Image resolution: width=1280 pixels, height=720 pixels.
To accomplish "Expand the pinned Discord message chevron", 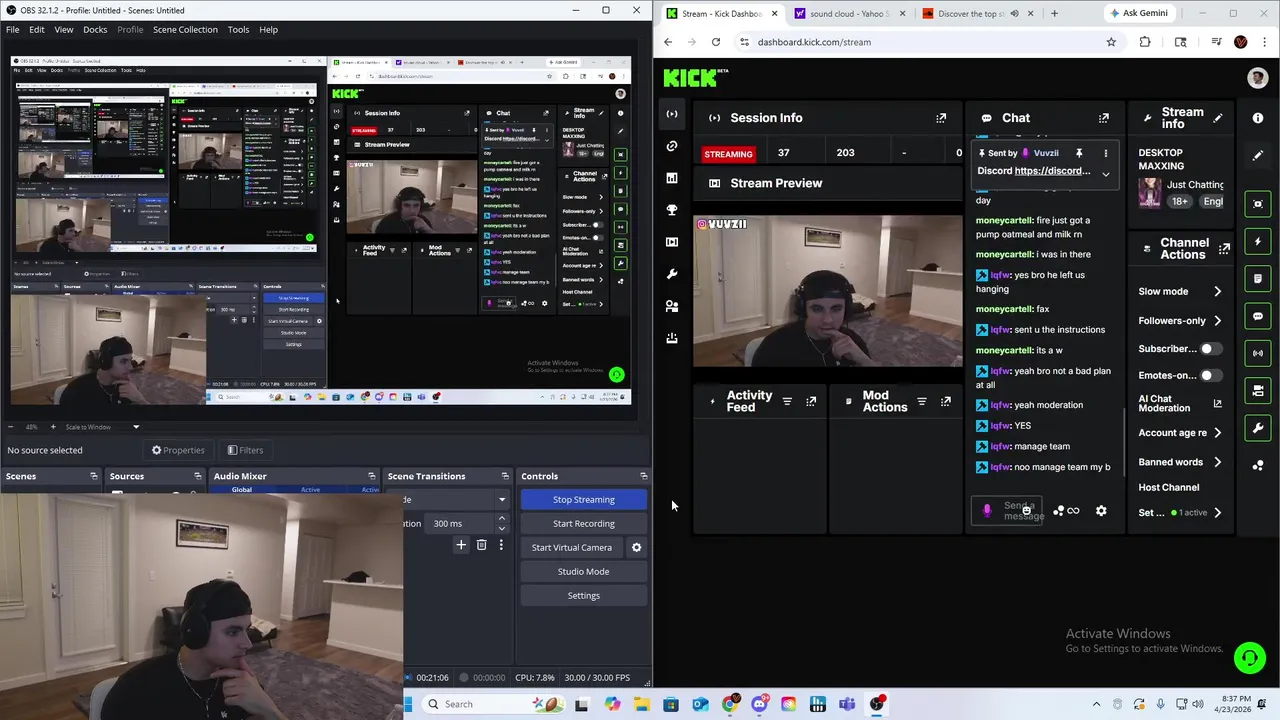I will 1105,174.
